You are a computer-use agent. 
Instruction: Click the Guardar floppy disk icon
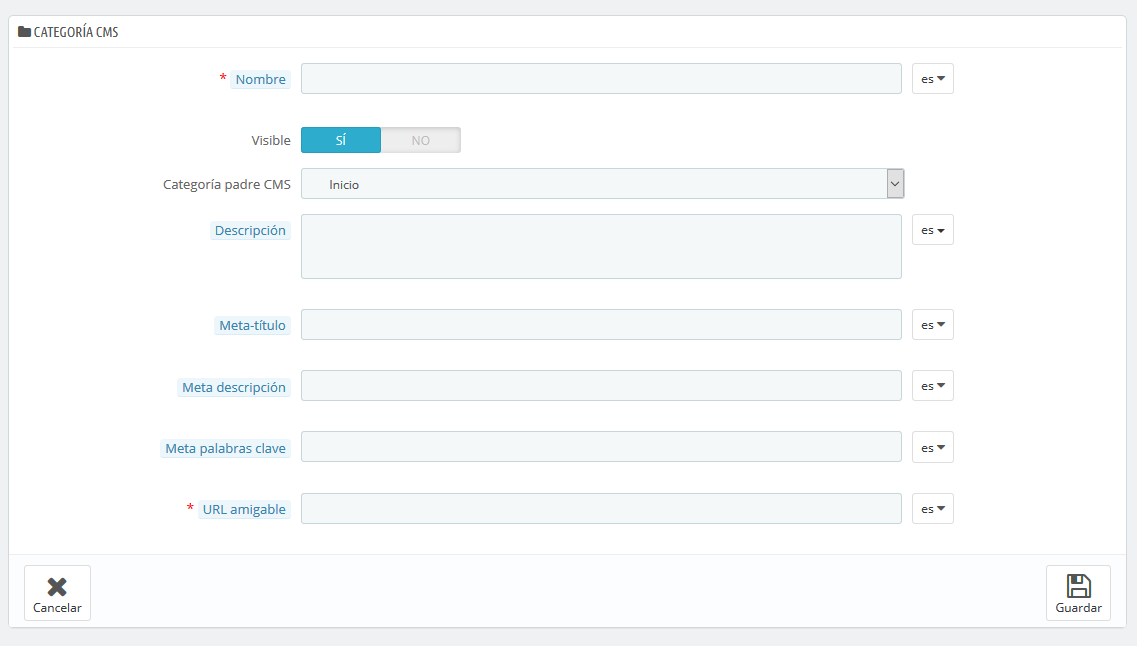[1078, 586]
